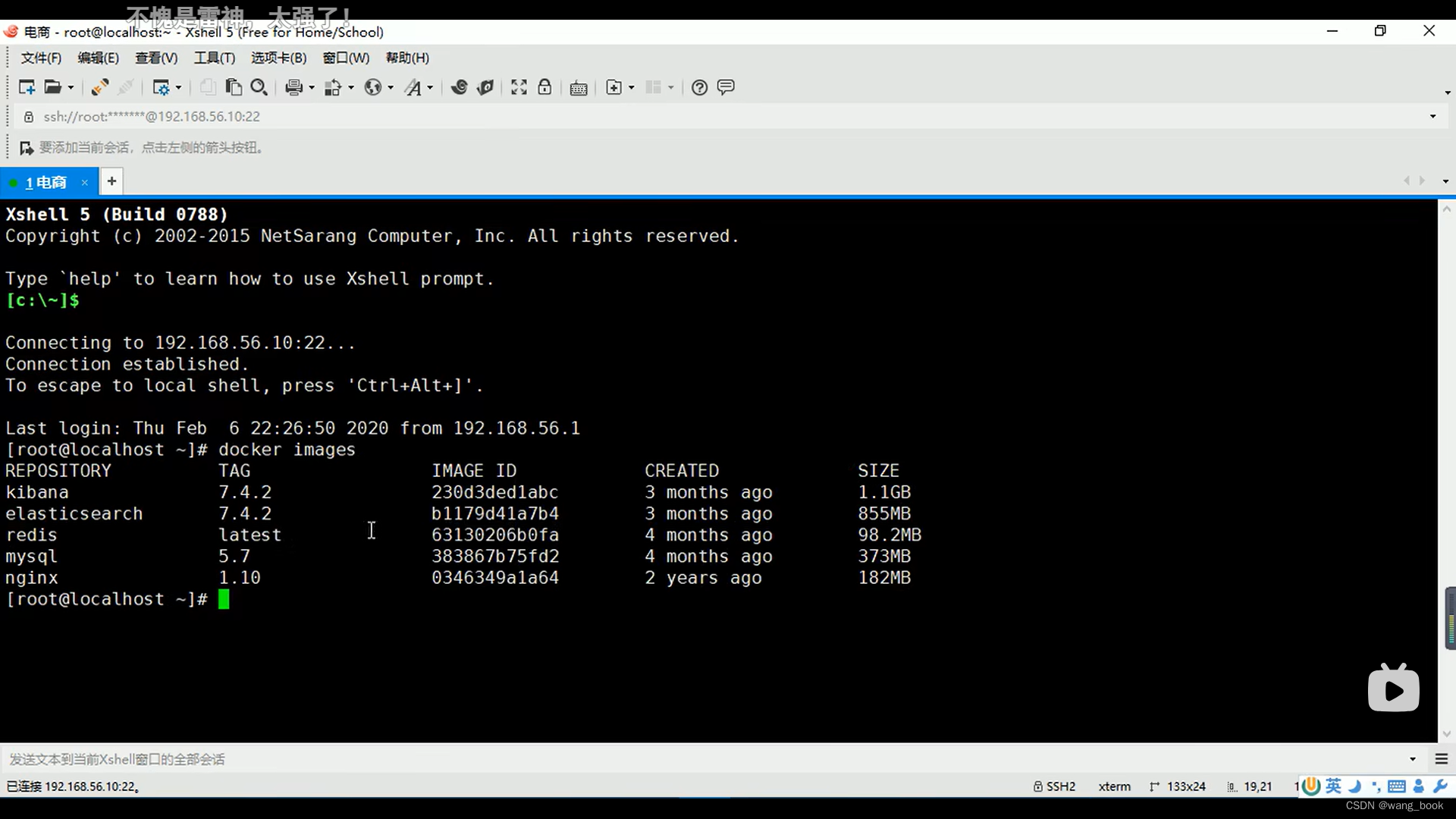Image resolution: width=1456 pixels, height=819 pixels.
Task: Expand the compose bar target dropdown
Action: coord(1413,759)
